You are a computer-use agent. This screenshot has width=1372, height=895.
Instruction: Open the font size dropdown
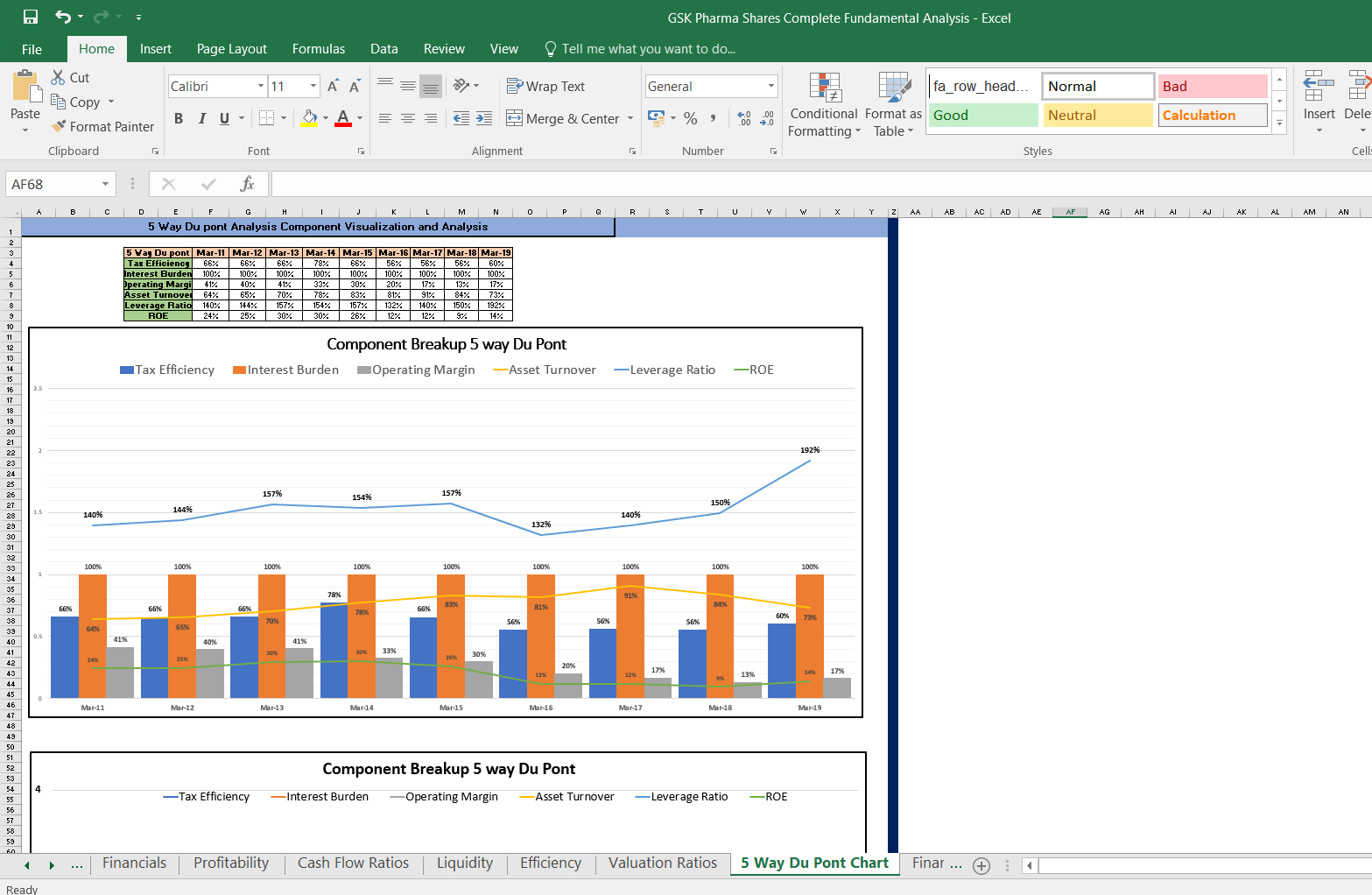[x=313, y=86]
